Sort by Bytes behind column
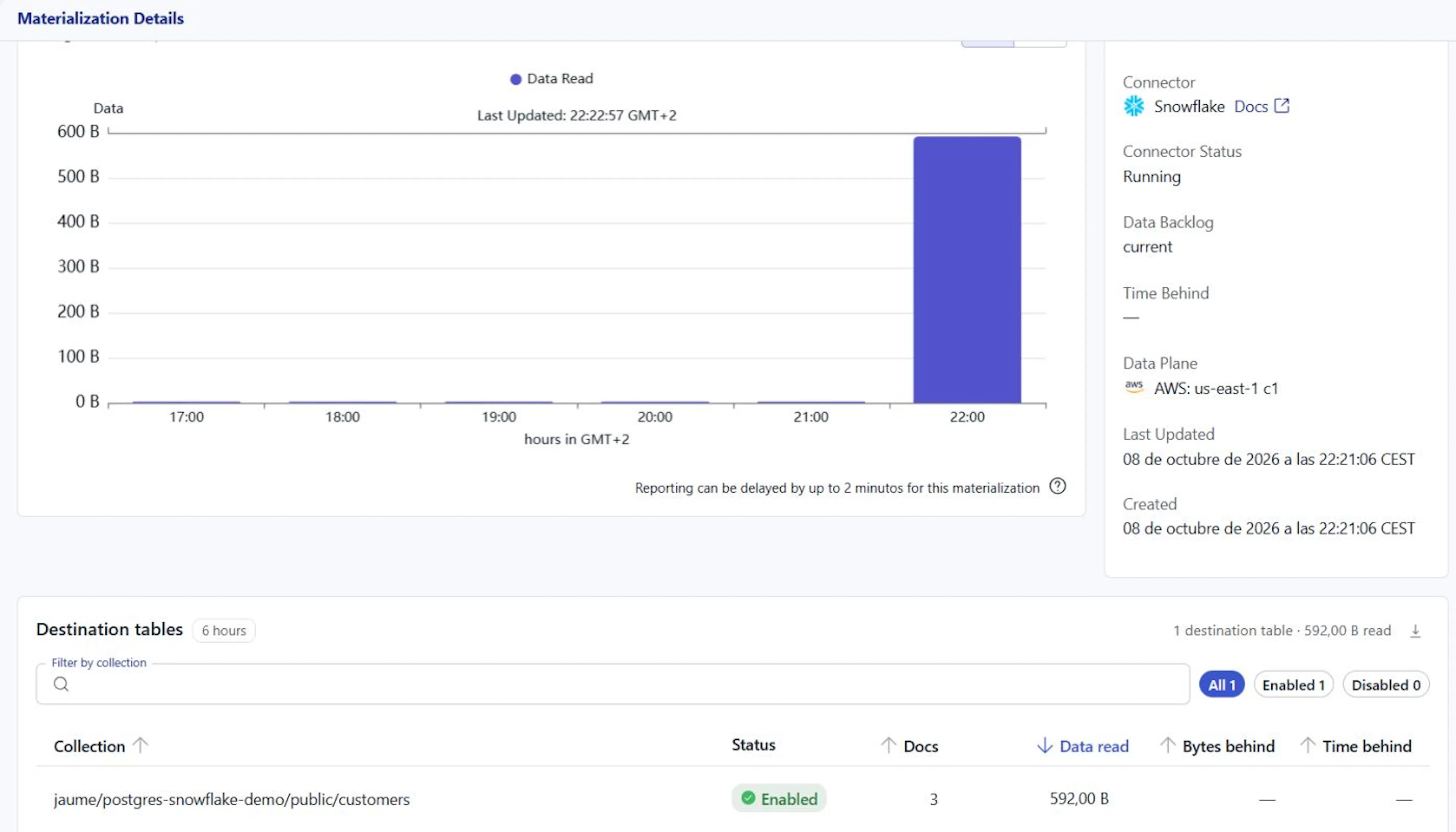The height and width of the screenshot is (832, 1456). tap(1167, 745)
